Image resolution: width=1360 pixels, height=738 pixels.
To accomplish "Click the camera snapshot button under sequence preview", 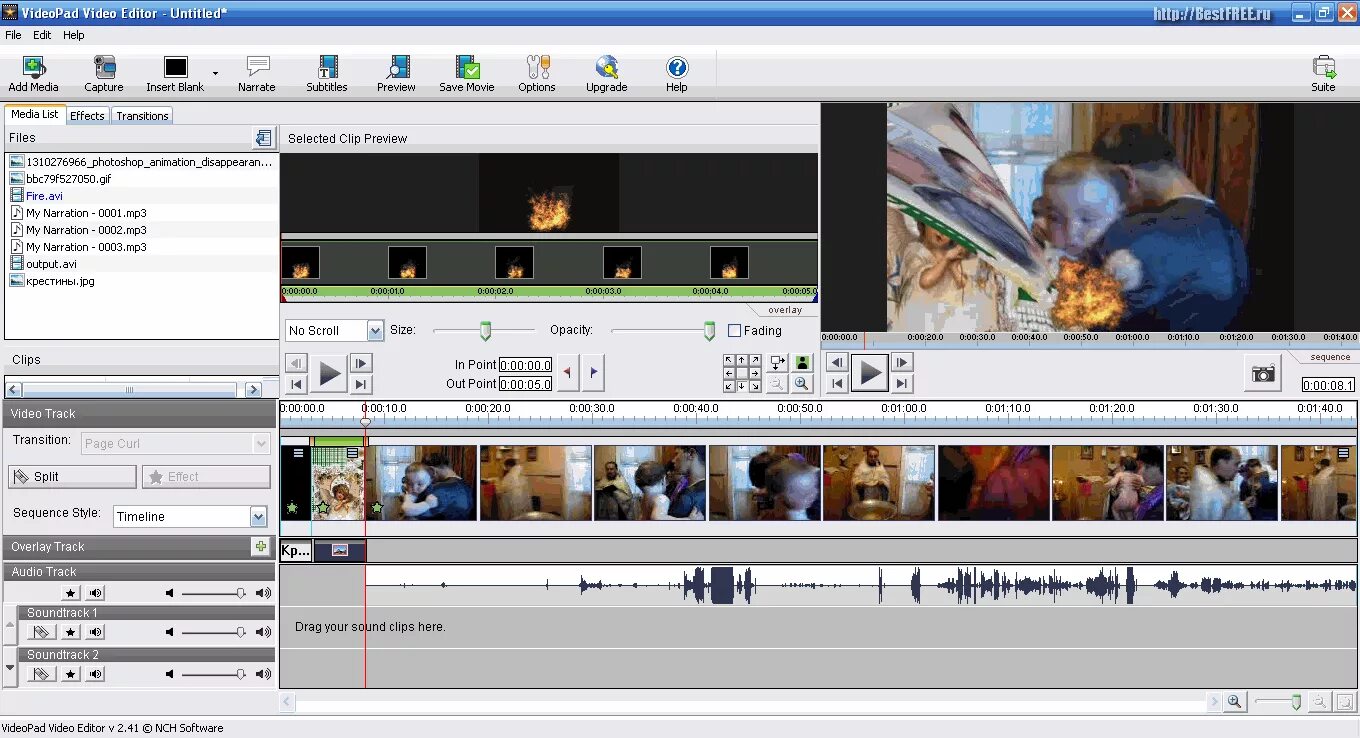I will (x=1264, y=373).
